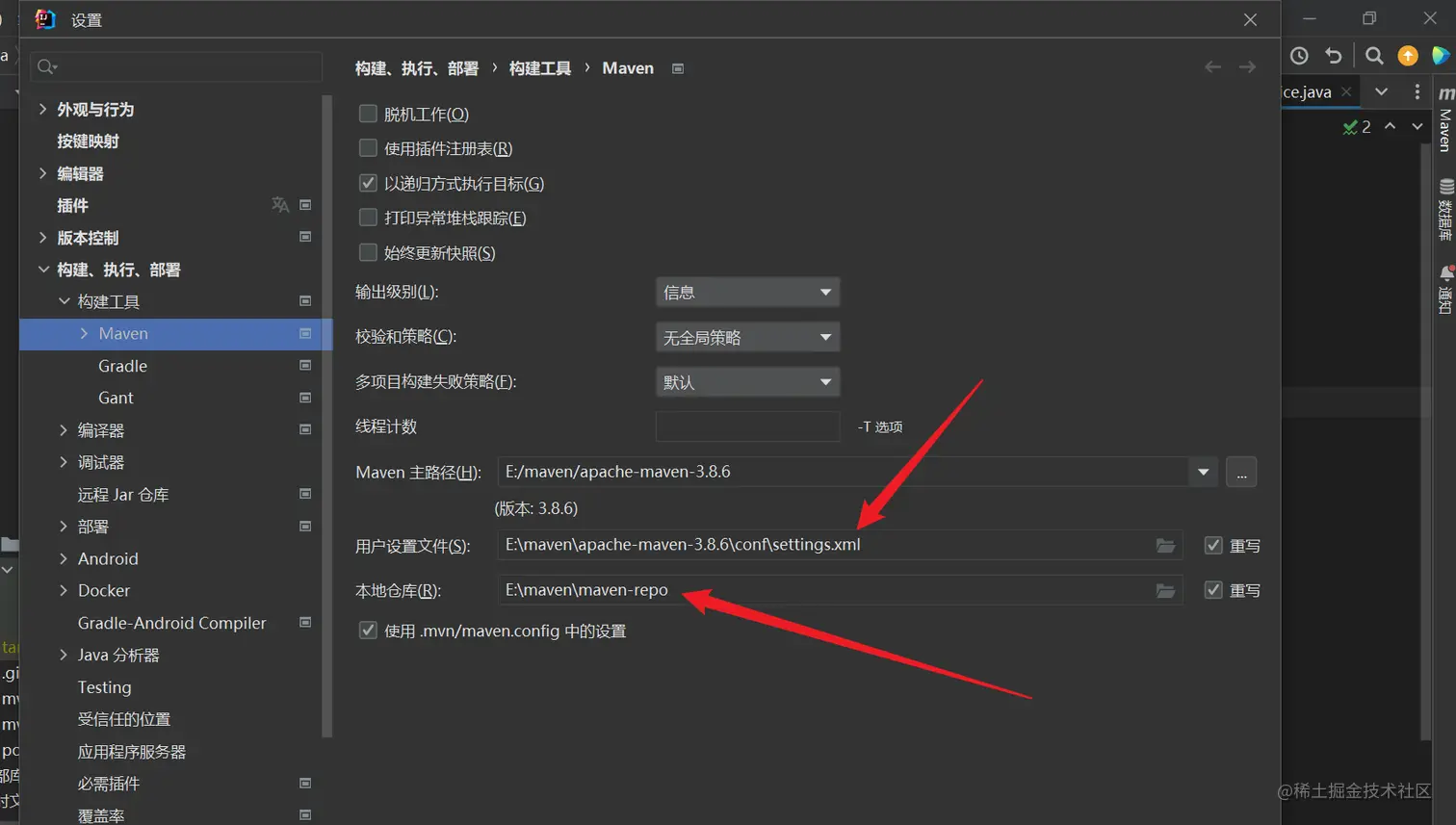Click the search magnifier icon in settings
Image resolution: width=1456 pixels, height=825 pixels.
pyautogui.click(x=46, y=66)
